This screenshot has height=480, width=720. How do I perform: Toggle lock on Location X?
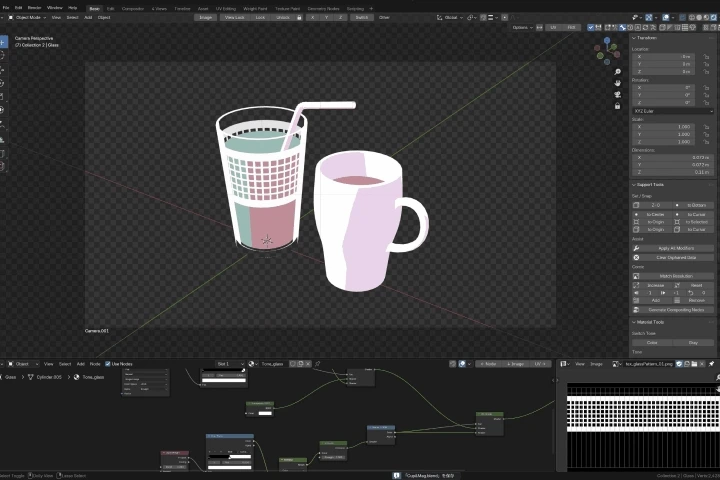[x=706, y=56]
